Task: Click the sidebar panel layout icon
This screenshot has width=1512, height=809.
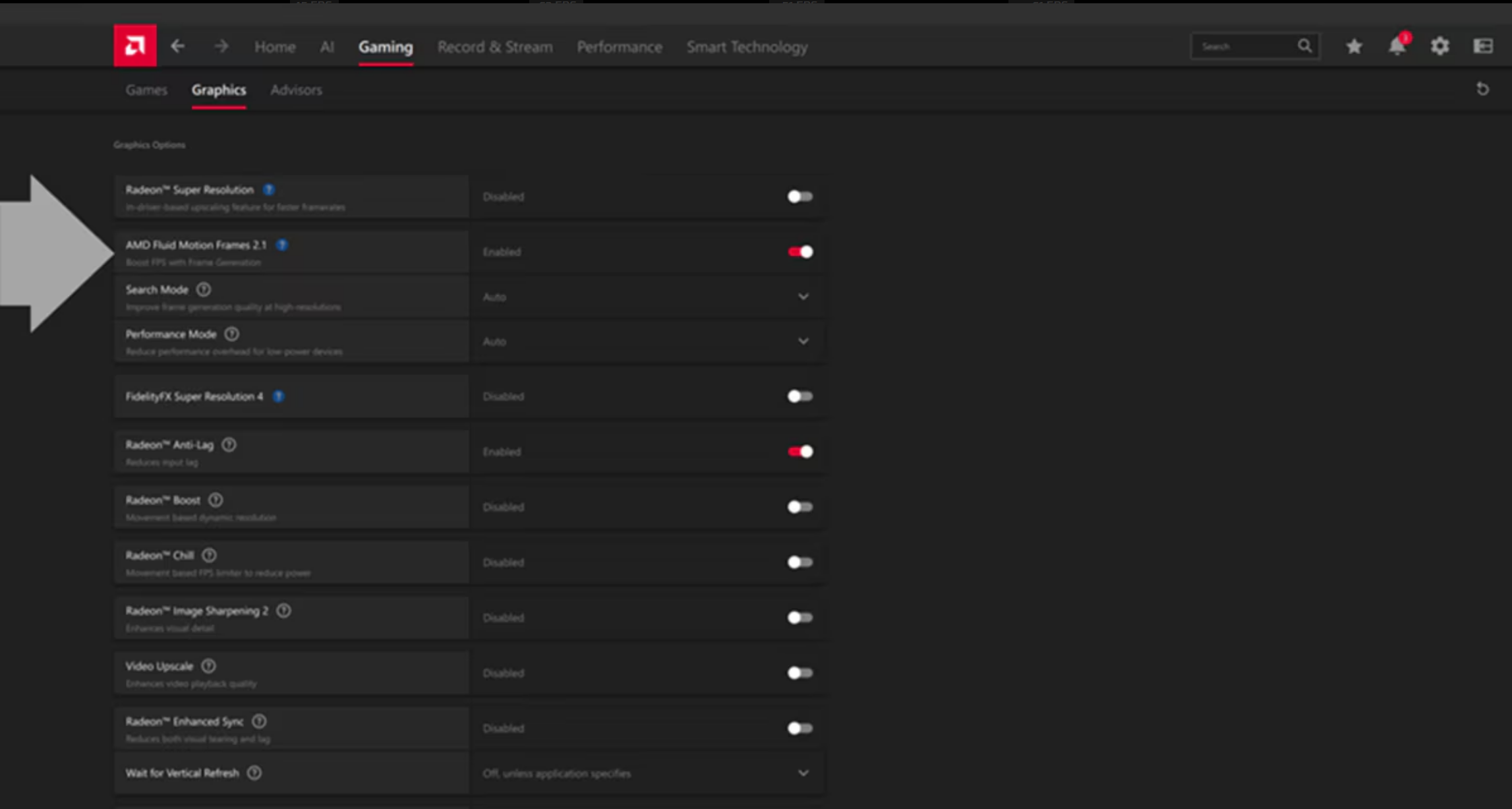Action: pos(1482,46)
